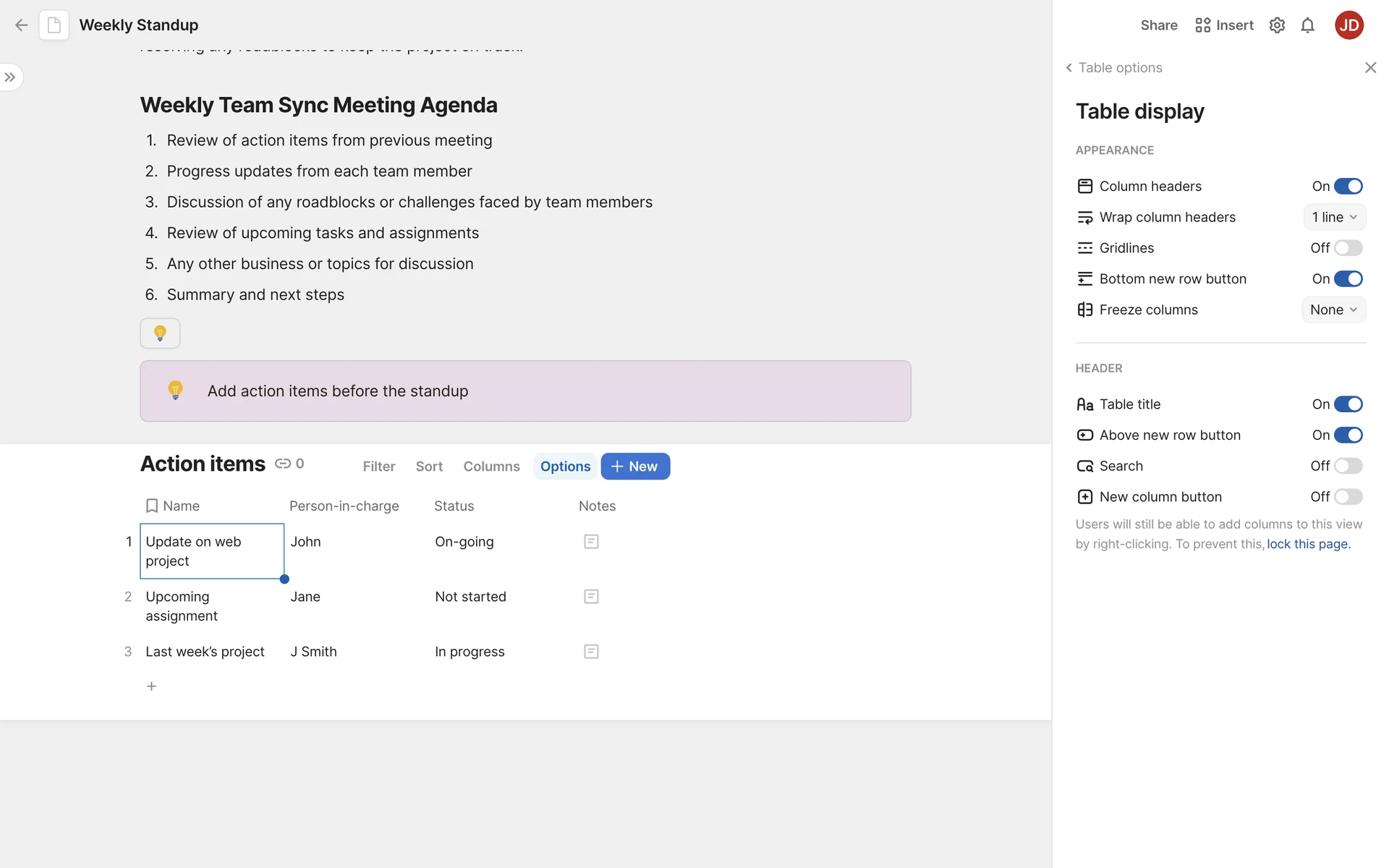Turn on the Gridlines toggle
The height and width of the screenshot is (868, 1389).
1348,248
